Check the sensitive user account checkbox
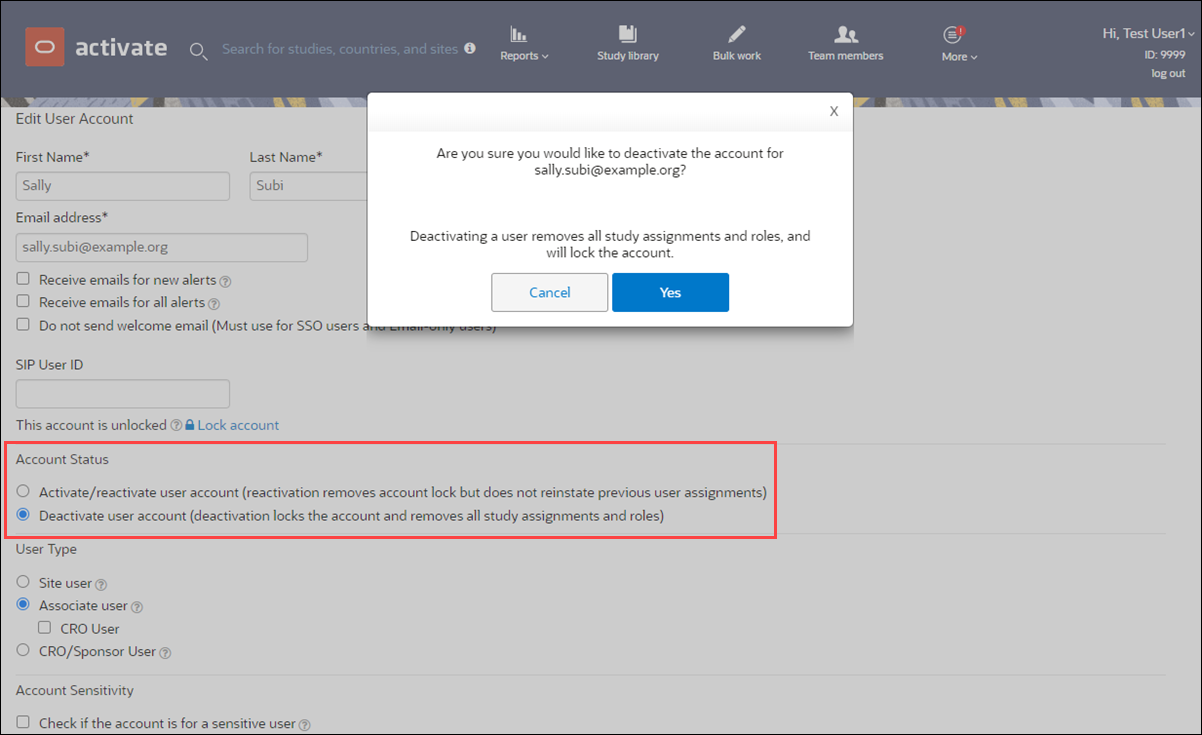1202x735 pixels. pyautogui.click(x=23, y=722)
